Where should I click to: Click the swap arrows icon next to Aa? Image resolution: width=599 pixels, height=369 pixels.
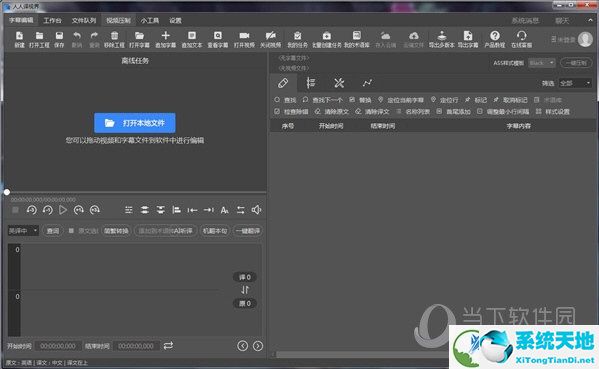tap(240, 210)
